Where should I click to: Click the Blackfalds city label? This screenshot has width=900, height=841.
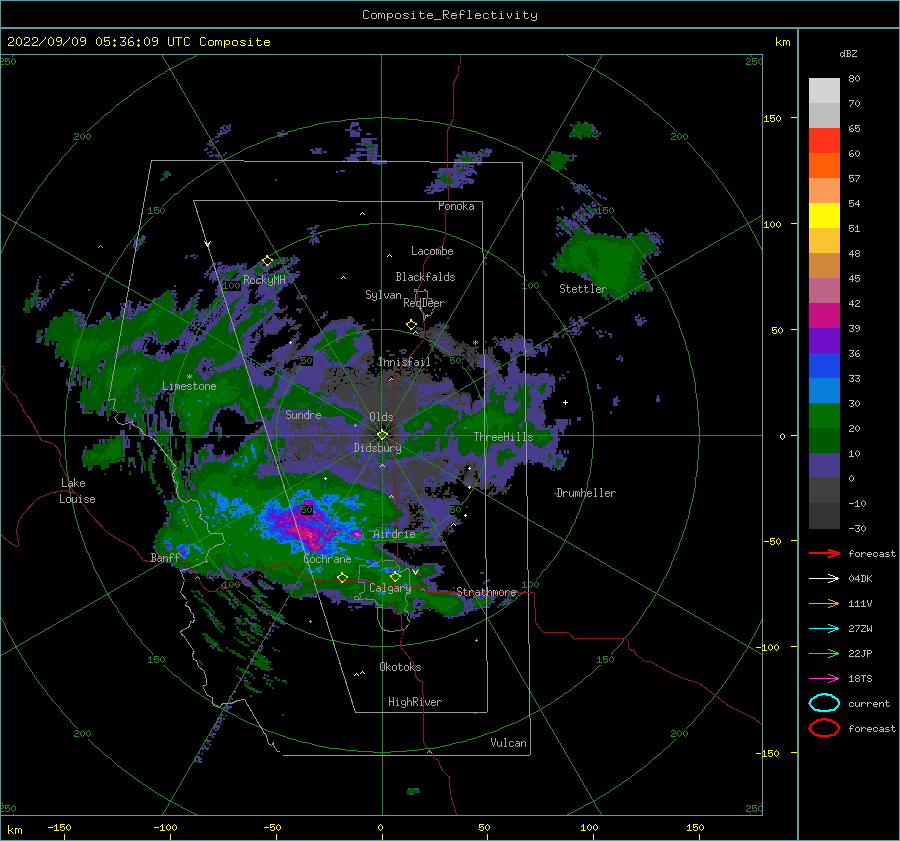(x=425, y=277)
